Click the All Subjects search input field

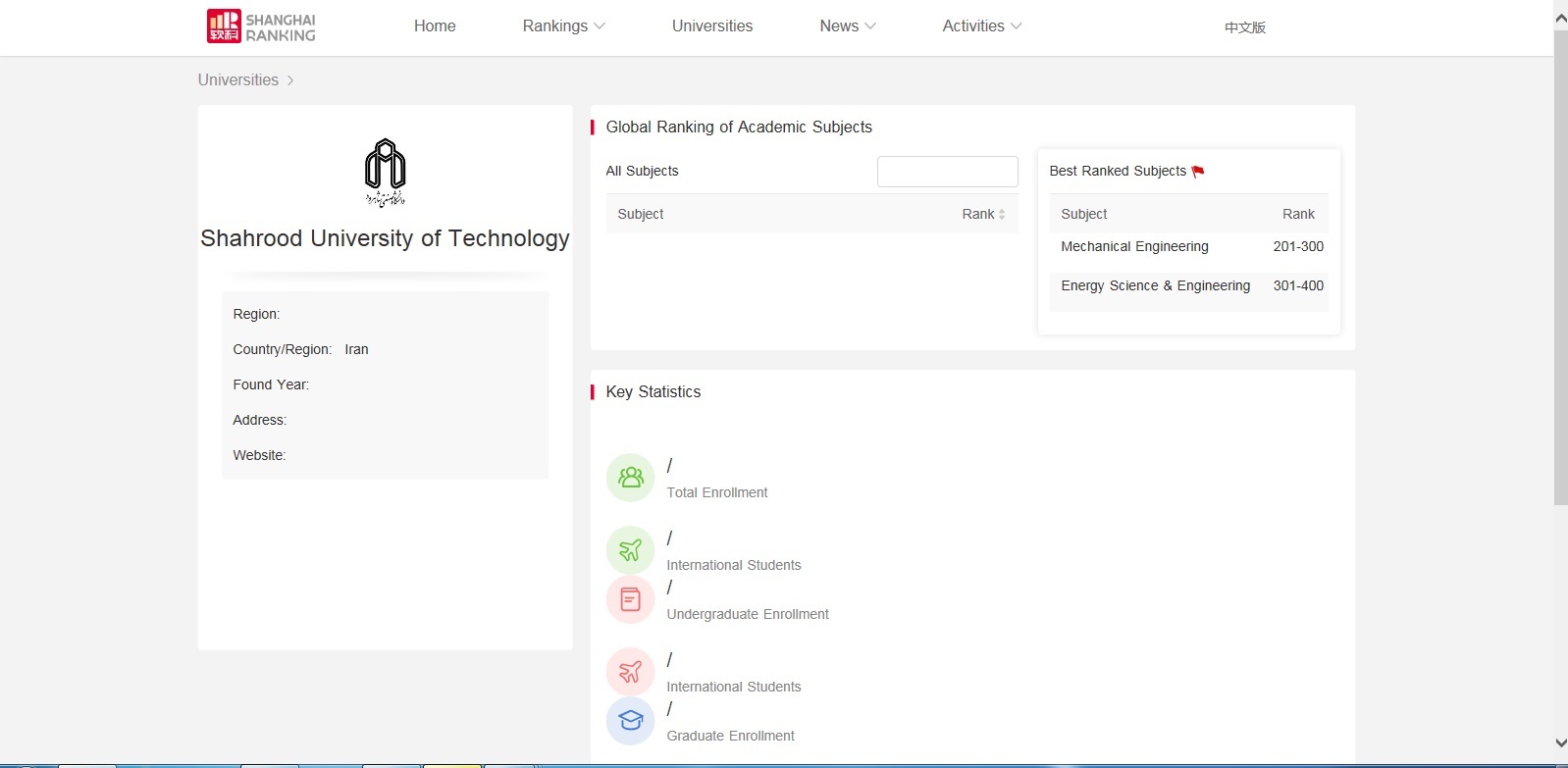click(x=948, y=172)
